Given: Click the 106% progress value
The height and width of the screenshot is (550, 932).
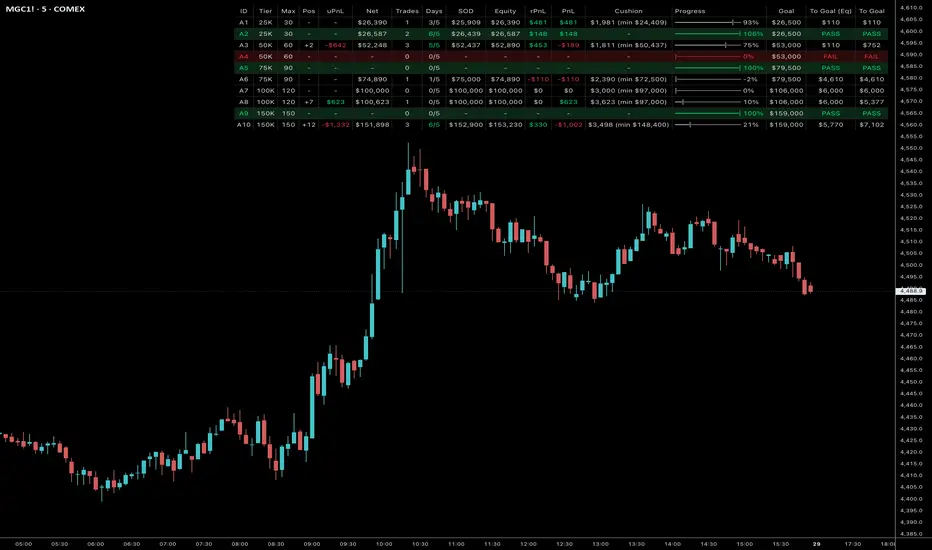Looking at the screenshot, I should [x=753, y=34].
